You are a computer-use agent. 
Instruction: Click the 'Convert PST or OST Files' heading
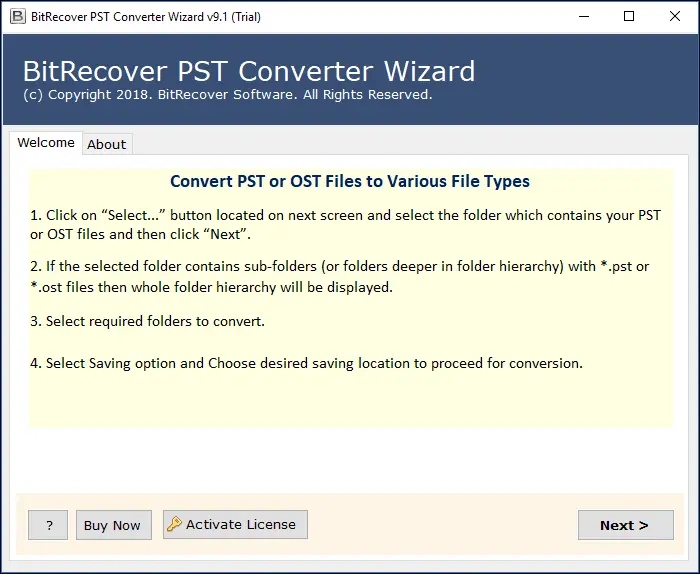tap(350, 181)
